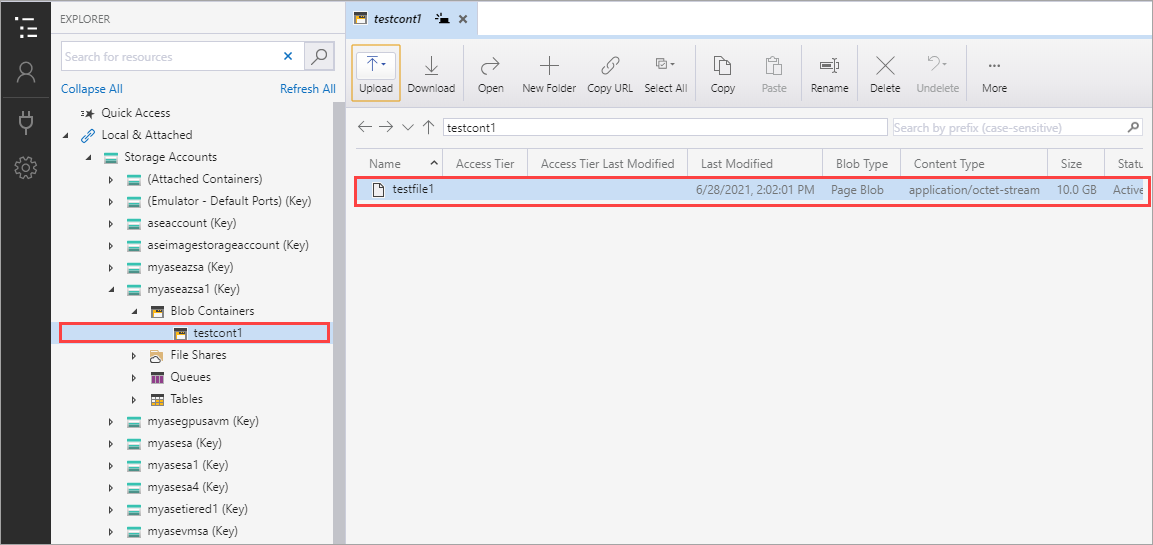Screen dimensions: 1153x545
Task: Click the Upload toolbar button
Action: coord(376,73)
